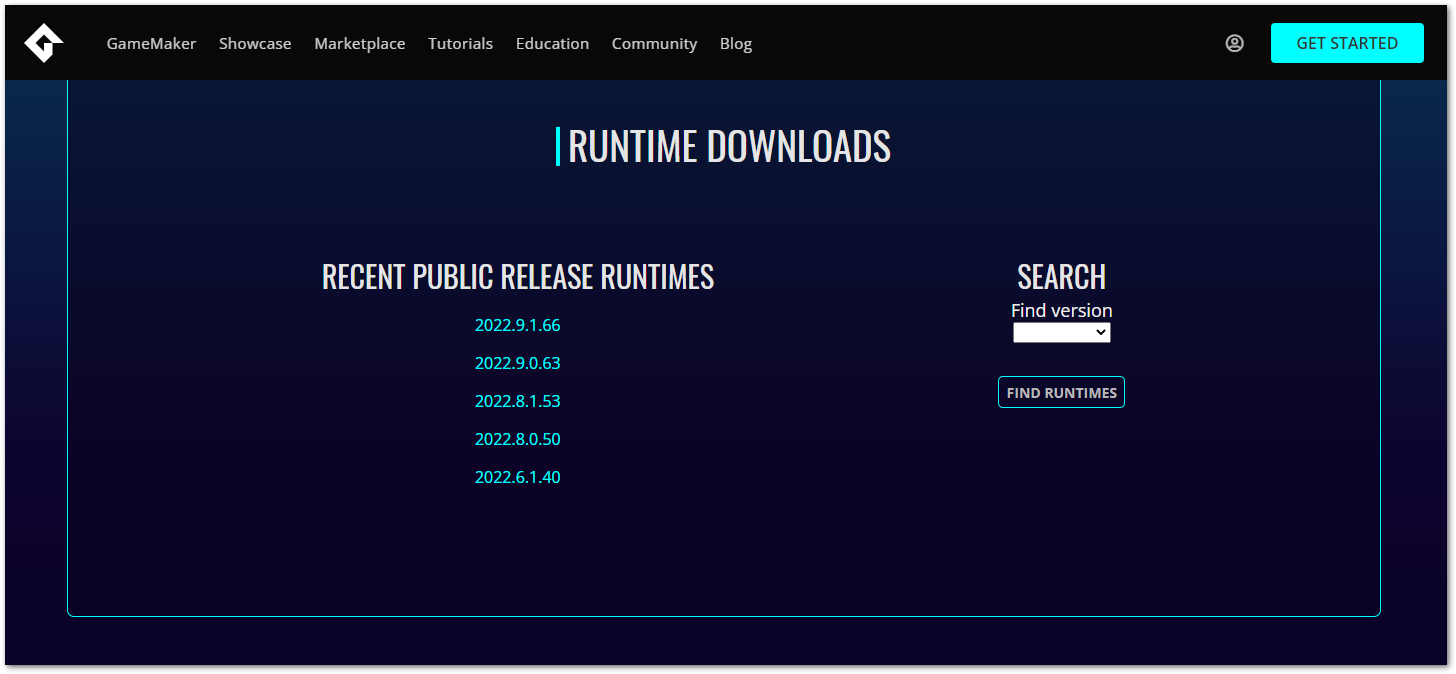1456x674 pixels.
Task: Open the oldest runtime 2022.6.1.40
Action: [x=517, y=477]
